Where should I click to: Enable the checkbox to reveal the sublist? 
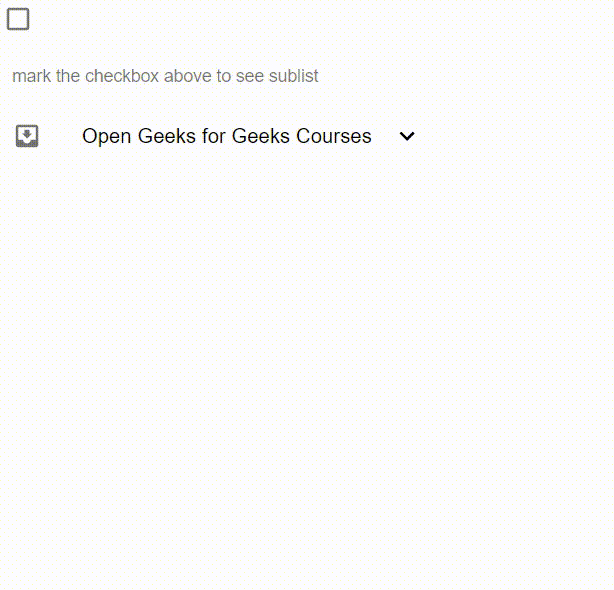[x=18, y=19]
